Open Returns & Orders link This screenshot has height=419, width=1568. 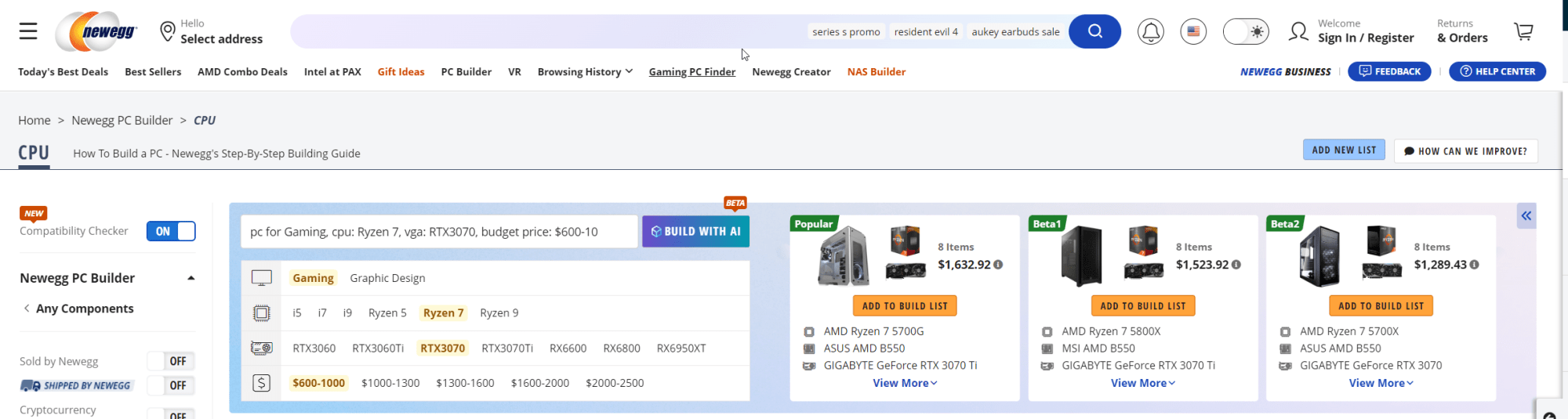coord(1462,31)
